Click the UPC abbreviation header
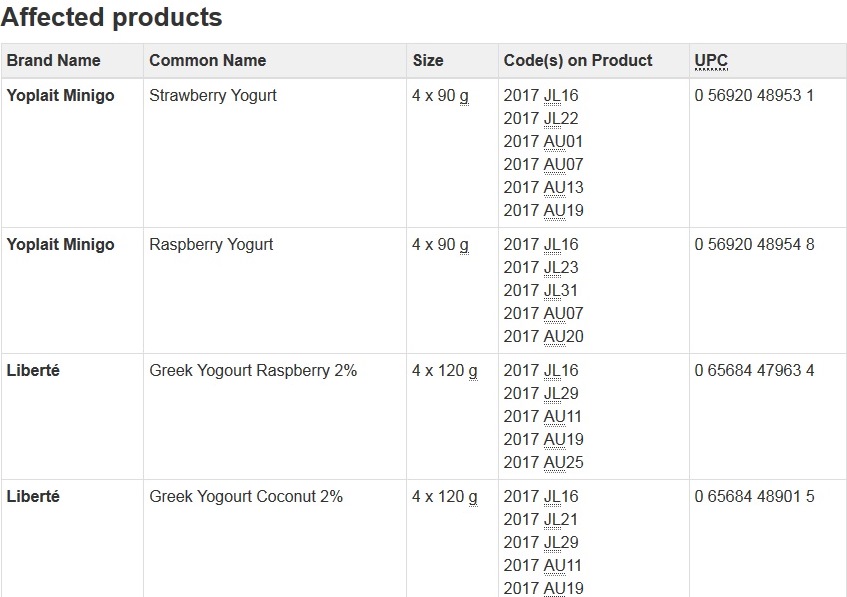The width and height of the screenshot is (847, 597). pos(711,61)
